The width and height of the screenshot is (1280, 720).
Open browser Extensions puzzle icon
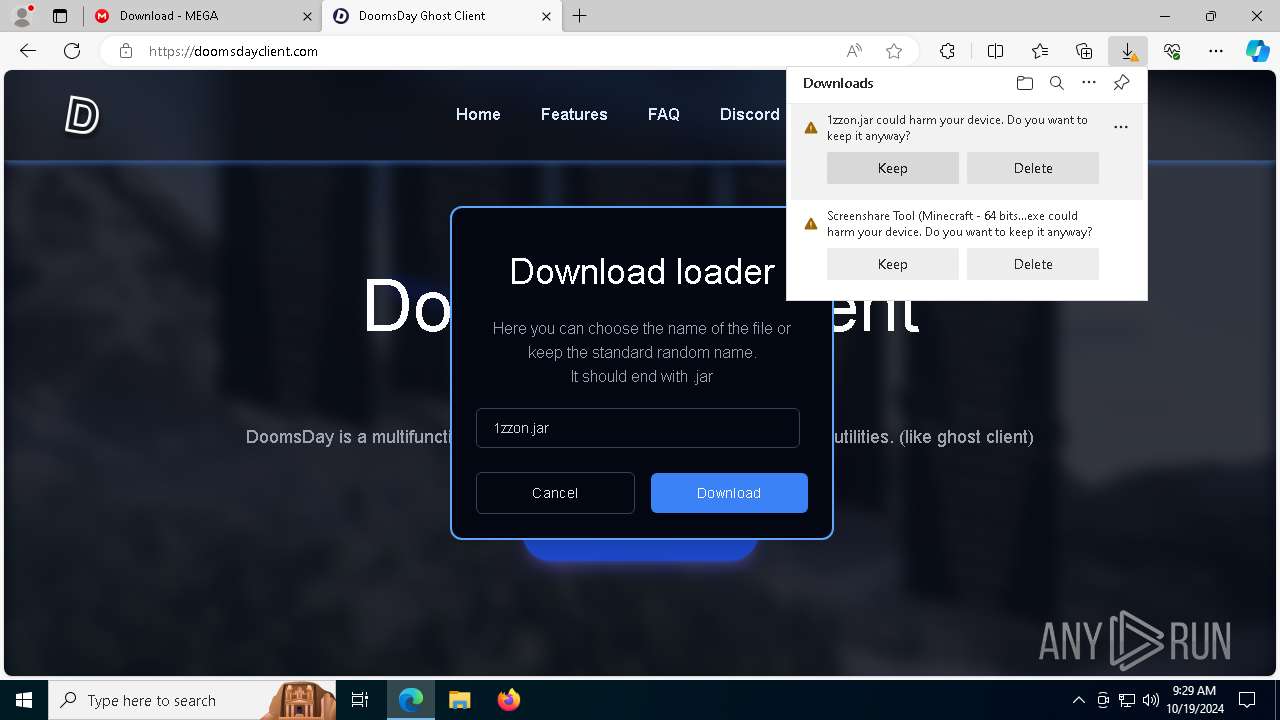(x=947, y=51)
